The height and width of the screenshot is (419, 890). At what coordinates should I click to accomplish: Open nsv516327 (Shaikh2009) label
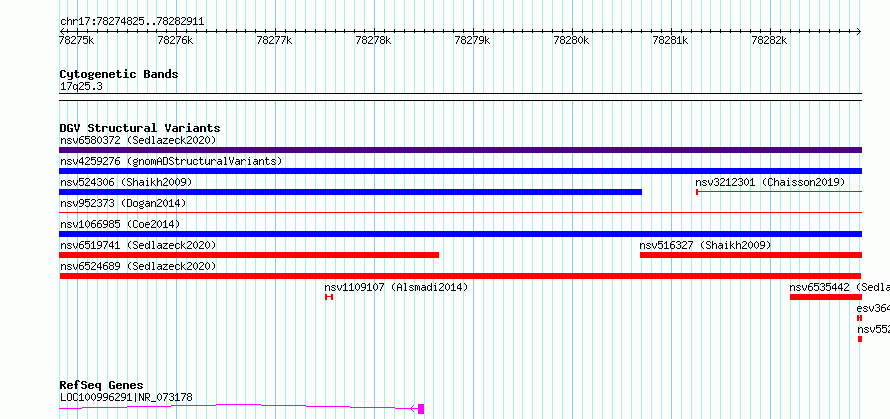coord(706,245)
